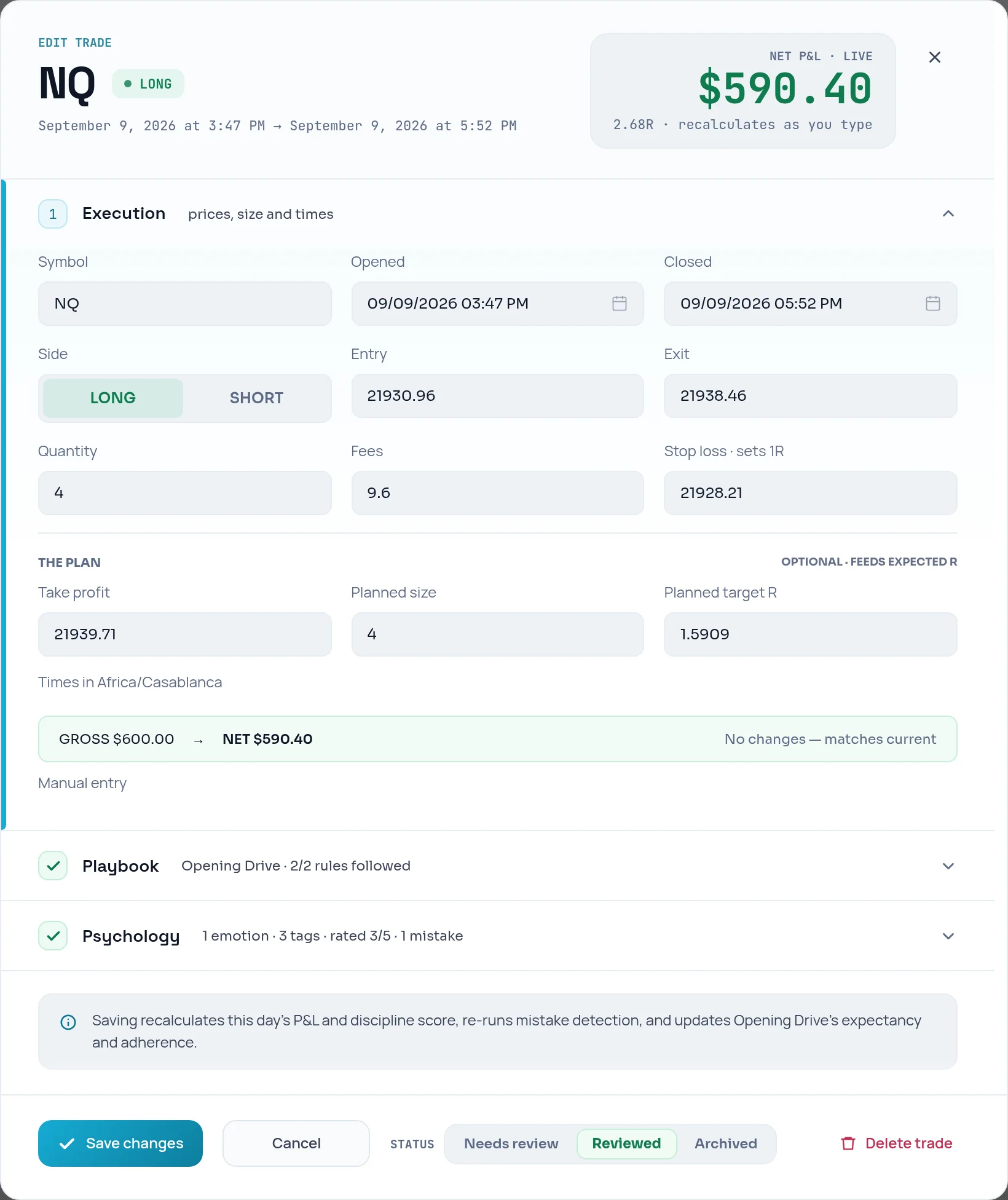
Task: Click the 'Manual entry' label
Action: 82,783
